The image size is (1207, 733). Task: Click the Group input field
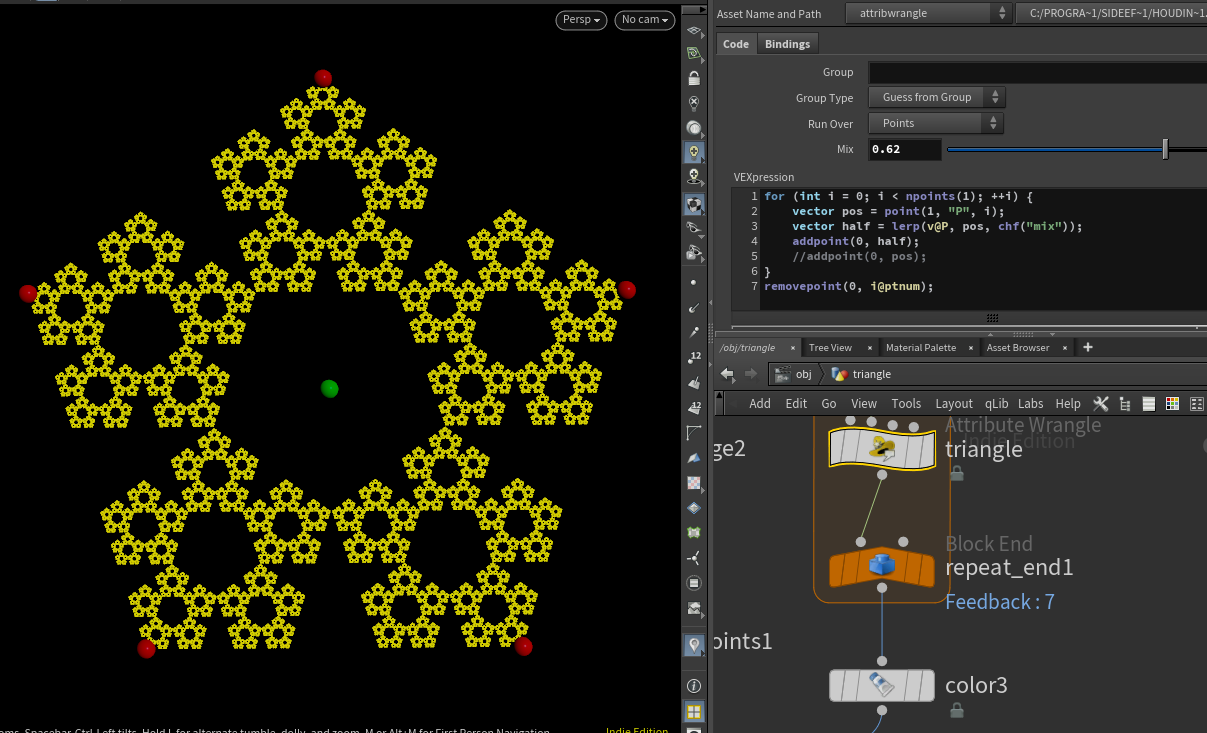(1036, 72)
